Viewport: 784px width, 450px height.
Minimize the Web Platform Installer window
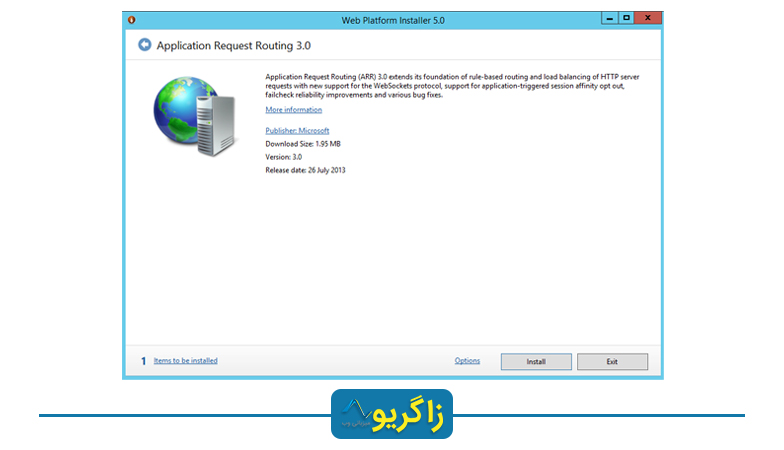(609, 18)
